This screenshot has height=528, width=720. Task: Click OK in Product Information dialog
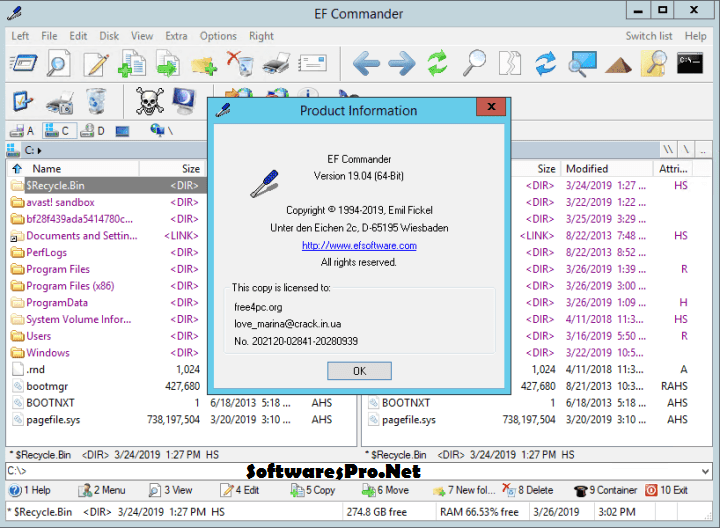pyautogui.click(x=359, y=370)
